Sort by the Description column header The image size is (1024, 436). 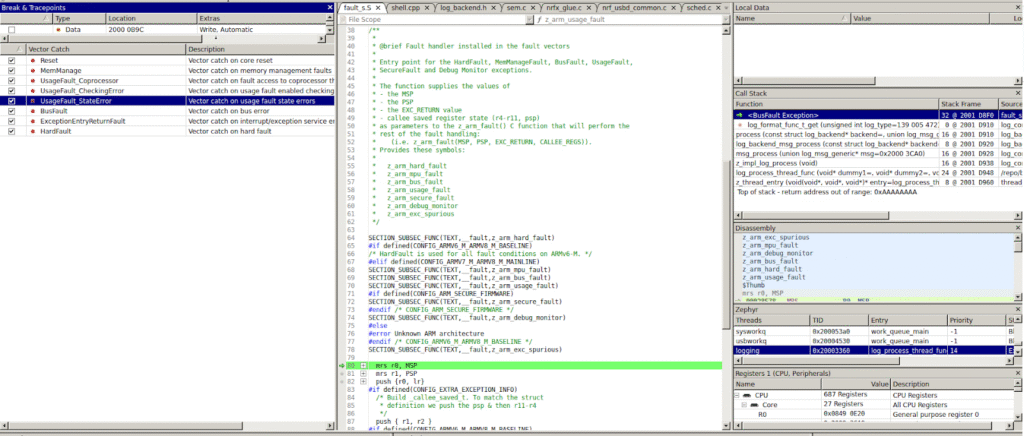click(x=260, y=50)
